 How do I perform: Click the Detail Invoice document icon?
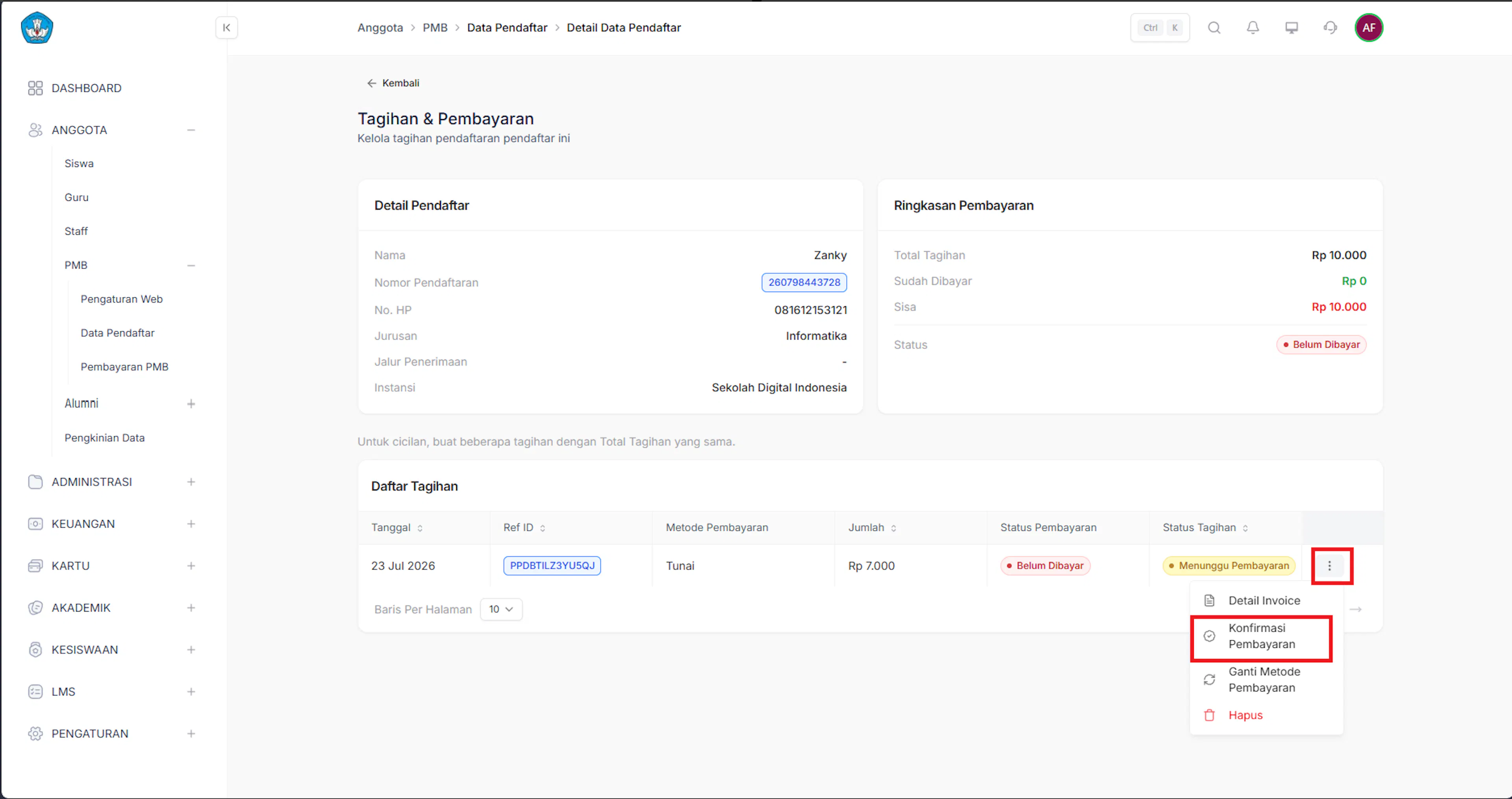1210,601
